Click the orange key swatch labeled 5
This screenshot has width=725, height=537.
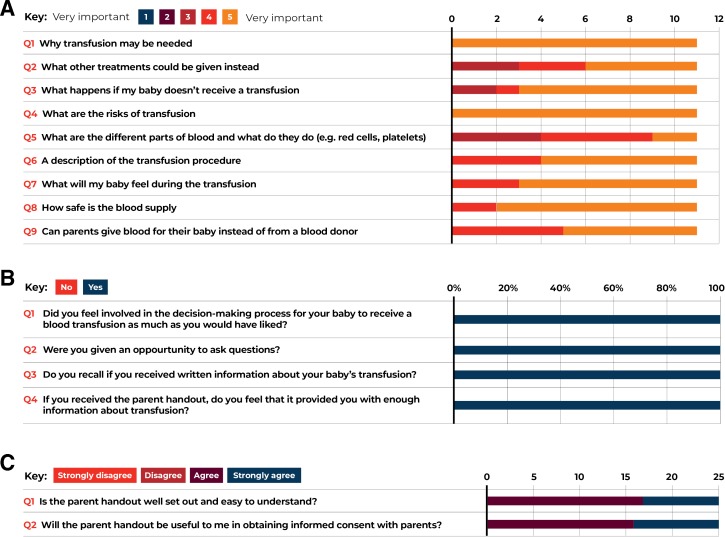point(230,17)
